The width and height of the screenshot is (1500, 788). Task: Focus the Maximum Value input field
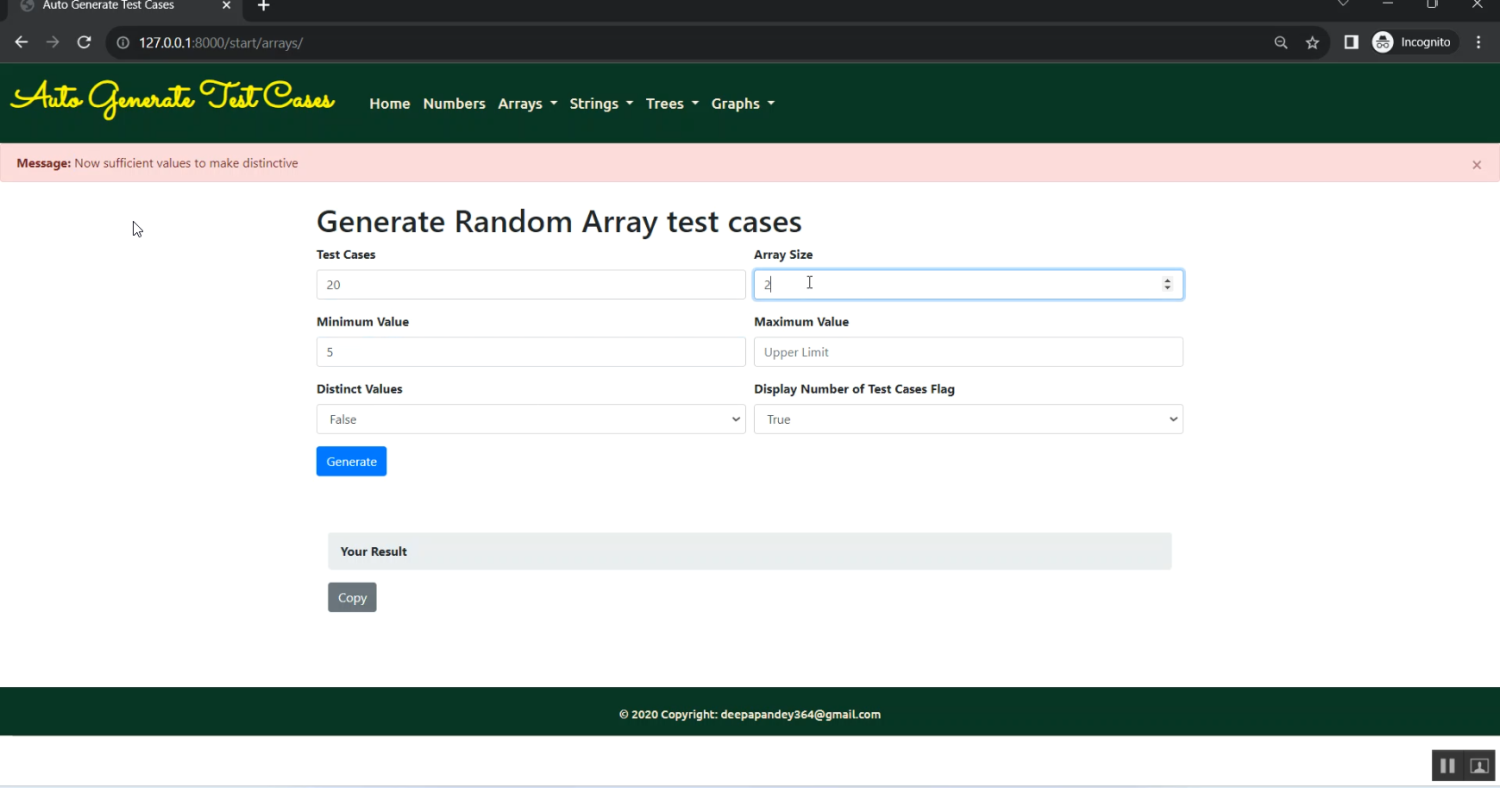967,352
